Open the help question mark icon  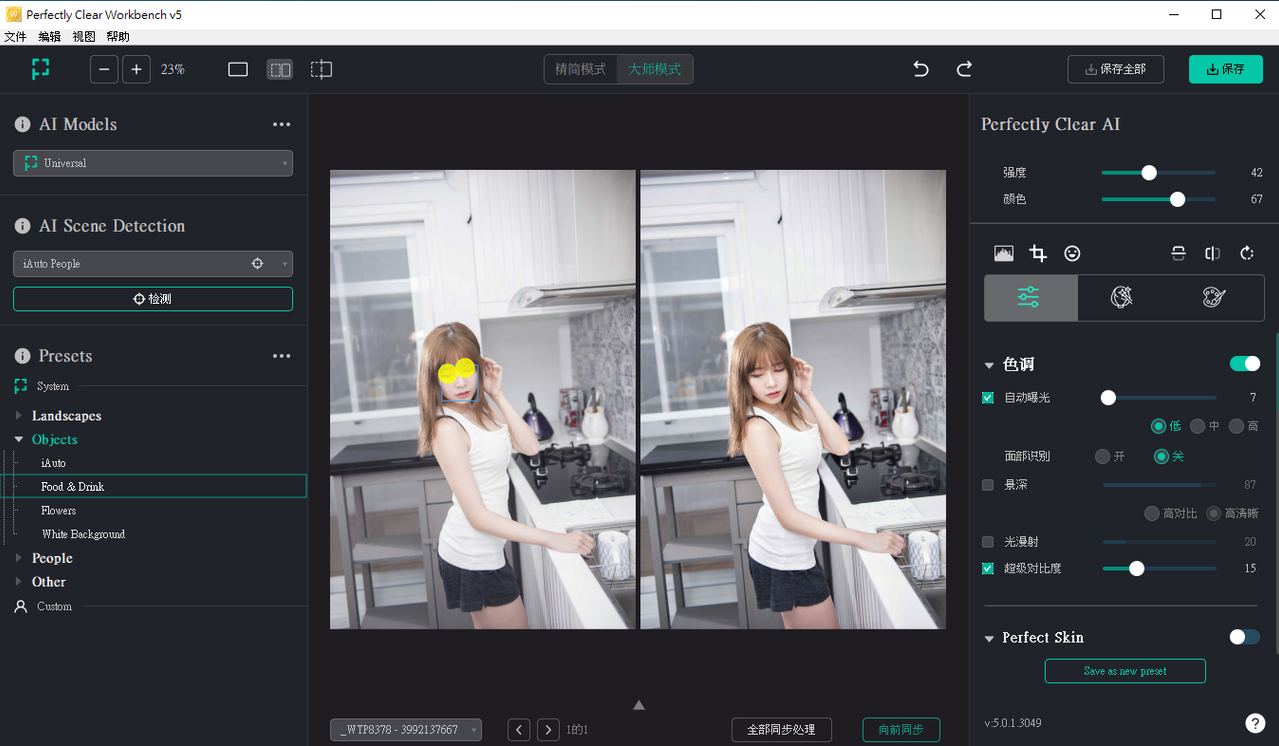(x=1255, y=723)
